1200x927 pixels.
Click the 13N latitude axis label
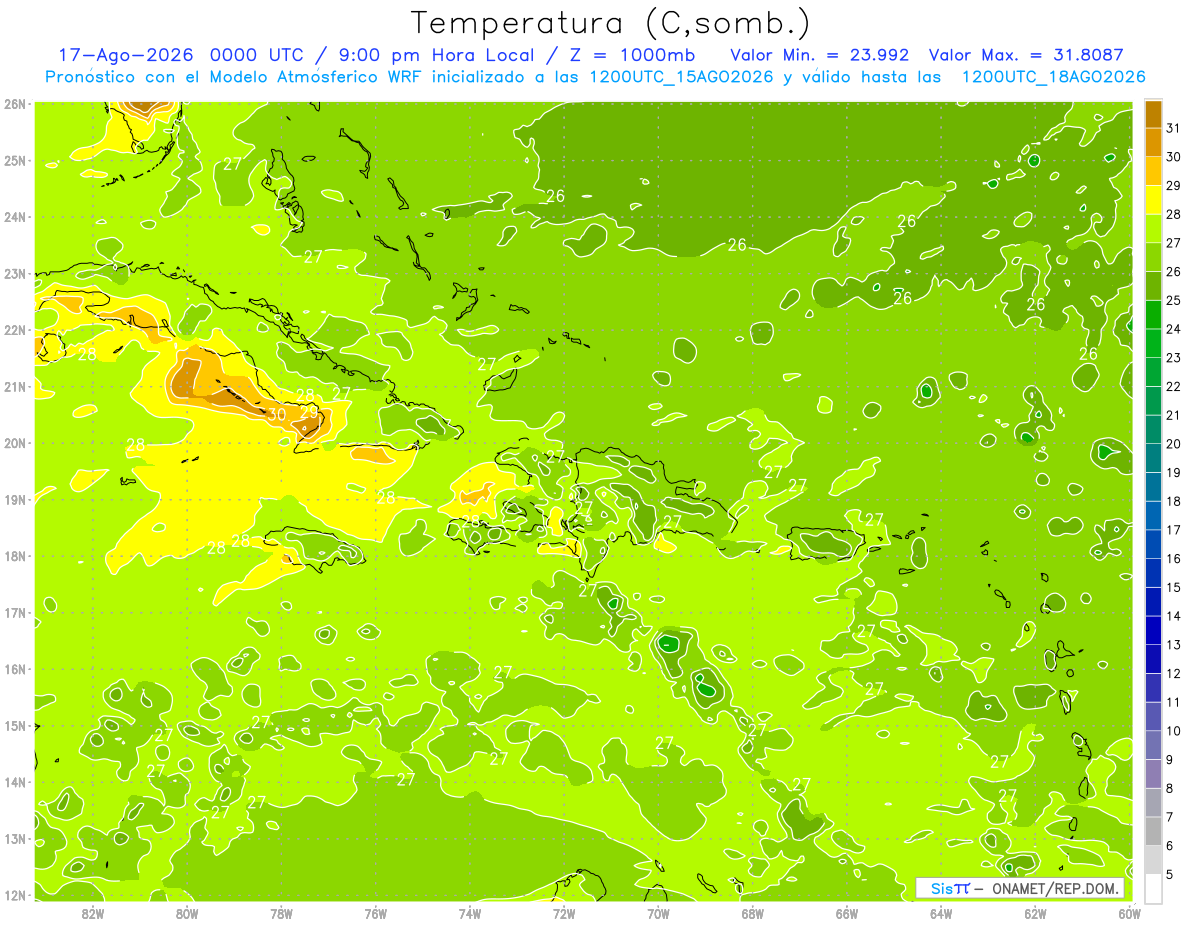click(14, 838)
